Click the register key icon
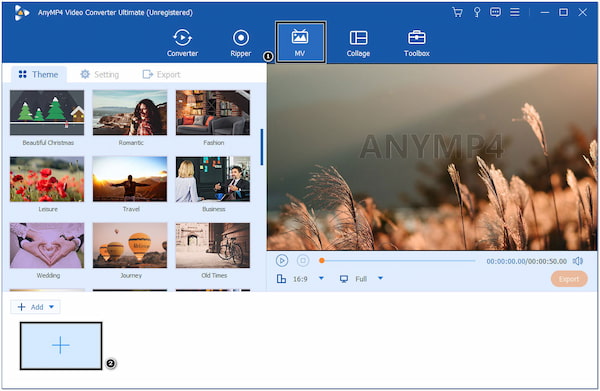Viewport: 600px width, 391px height. pos(477,12)
